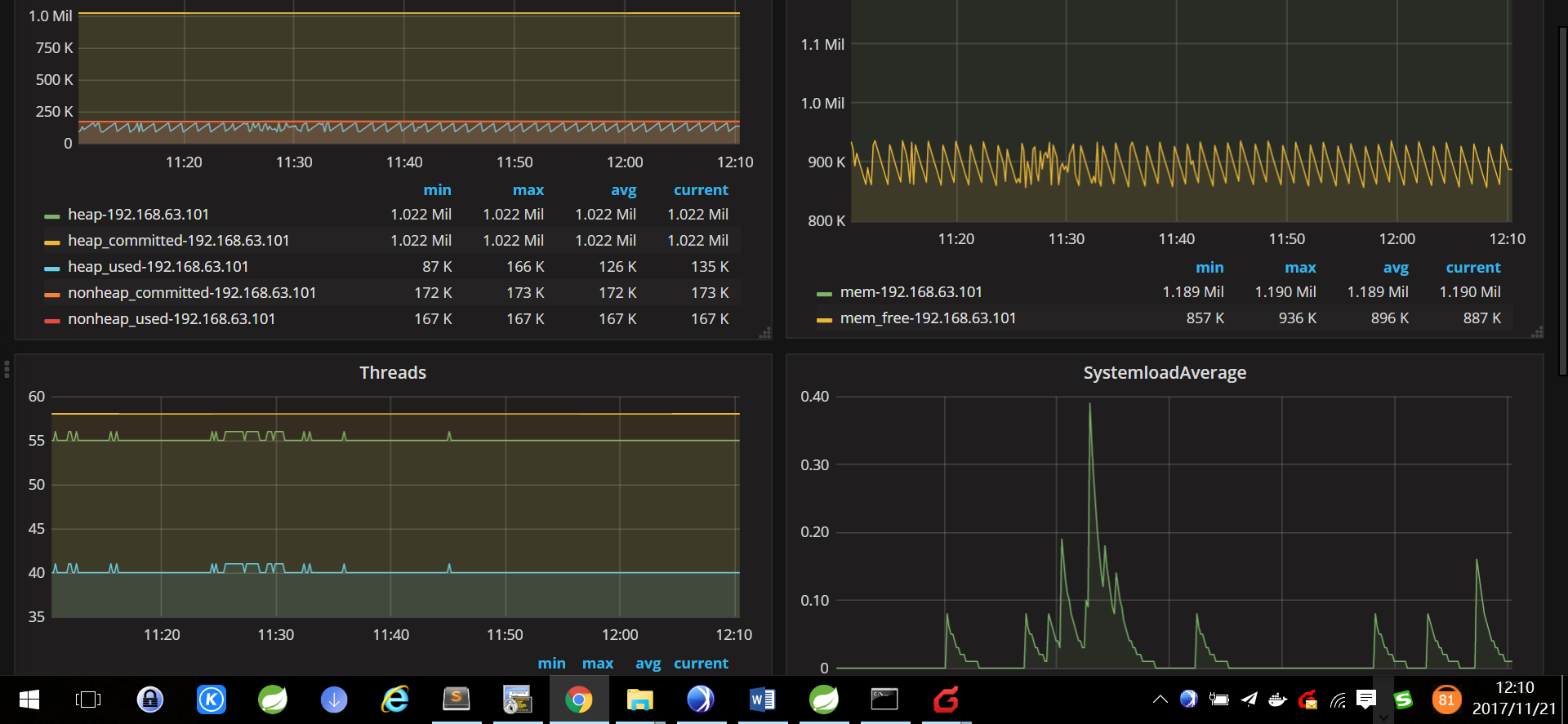Open the Spring leaf icon beside the blue K icon
Image resolution: width=1568 pixels, height=724 pixels.
coord(273,700)
